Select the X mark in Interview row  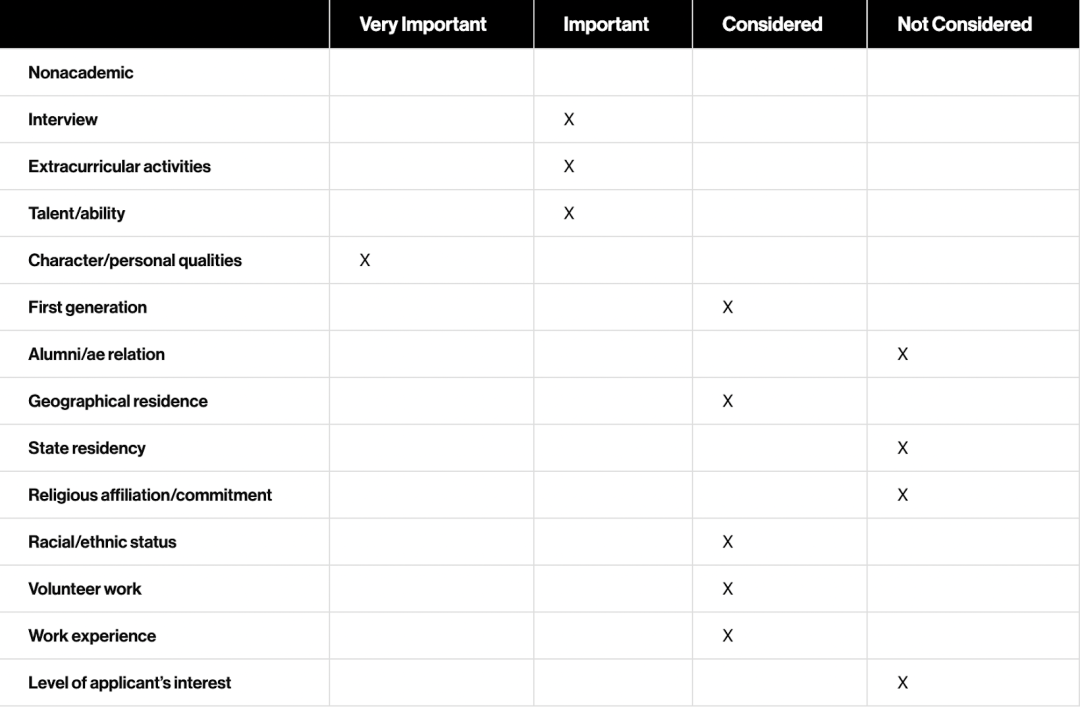coord(569,119)
